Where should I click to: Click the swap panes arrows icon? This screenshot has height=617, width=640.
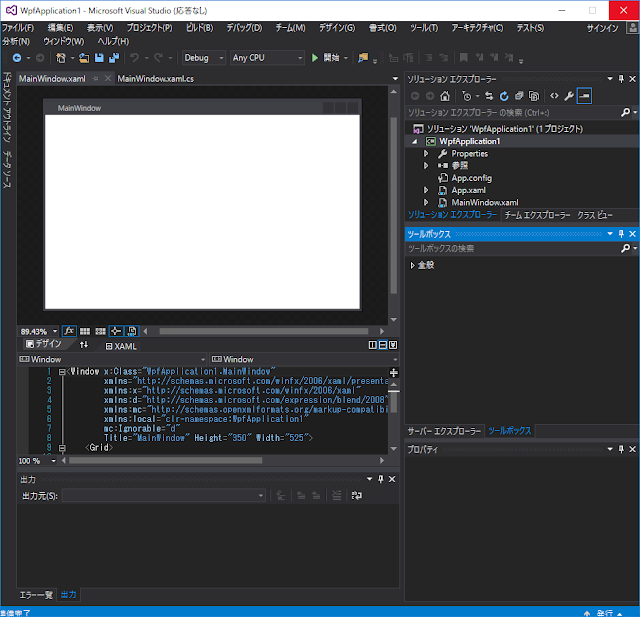click(x=84, y=345)
